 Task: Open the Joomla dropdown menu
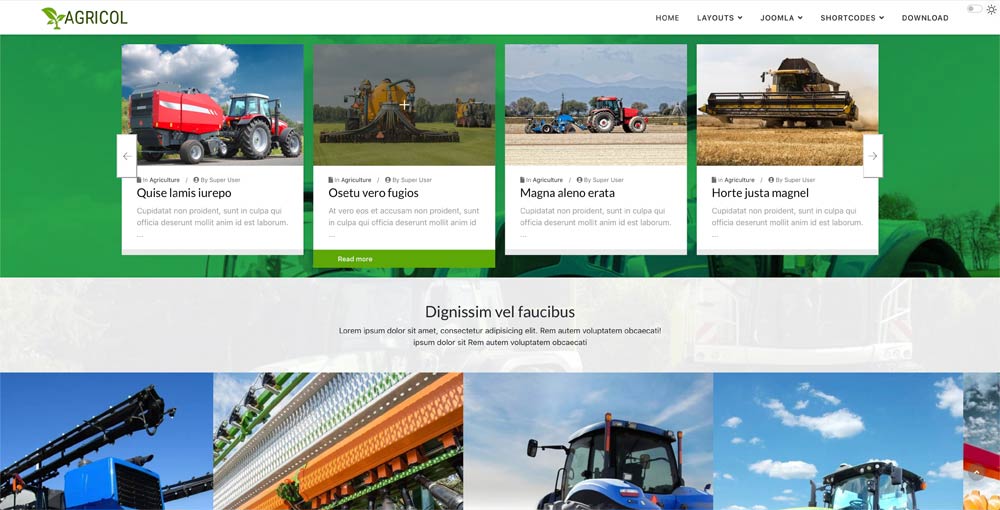tap(781, 18)
